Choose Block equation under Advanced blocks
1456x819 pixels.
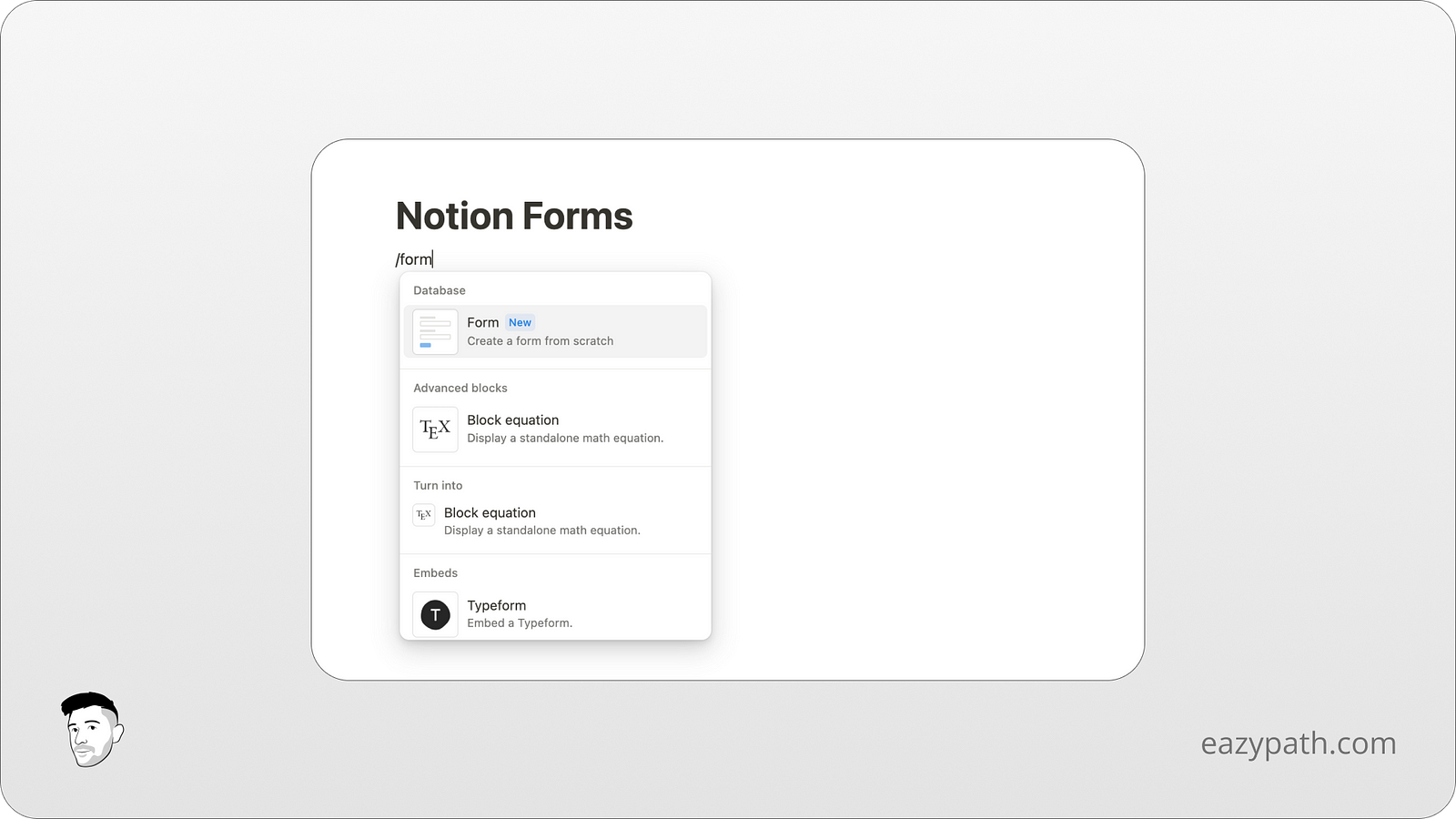coord(555,429)
